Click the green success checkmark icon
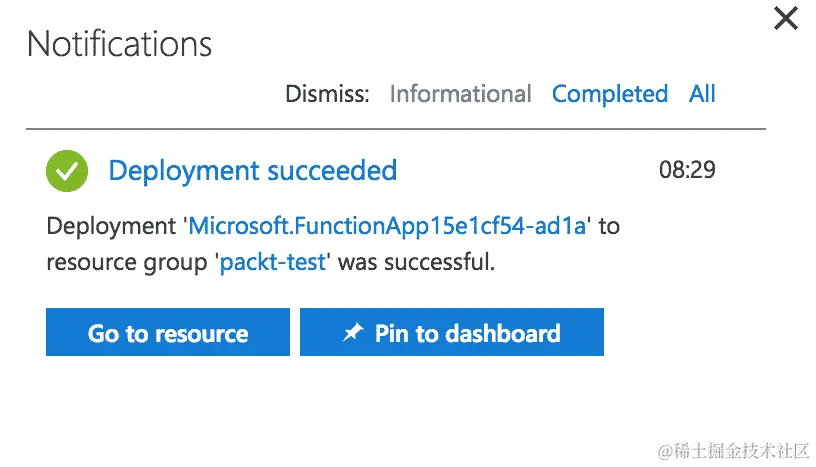 (x=67, y=171)
